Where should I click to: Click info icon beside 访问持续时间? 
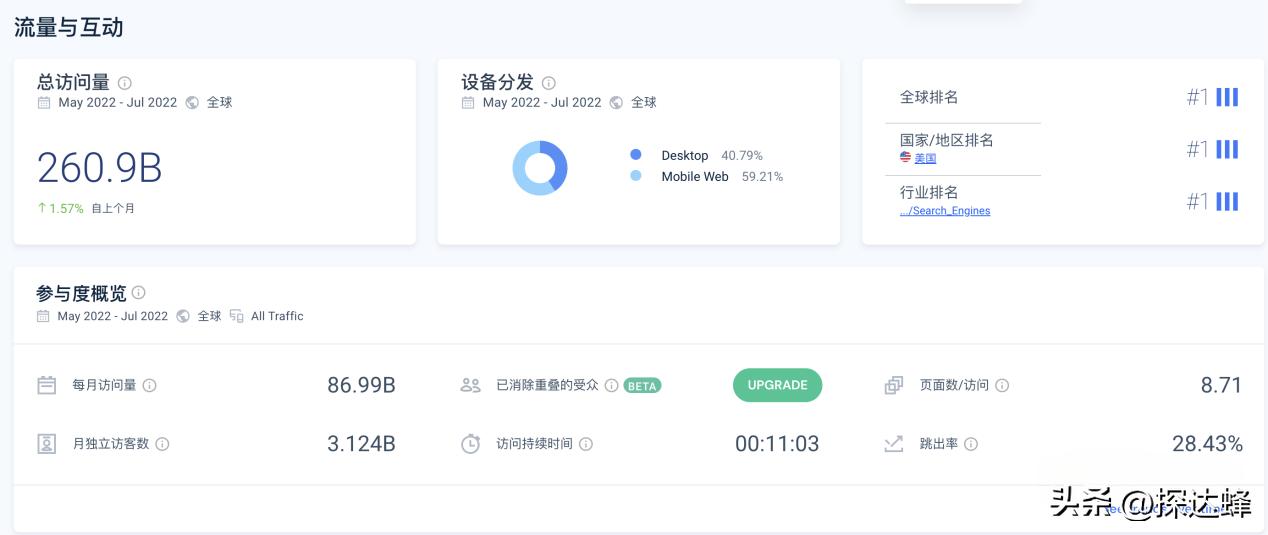pyautogui.click(x=586, y=444)
